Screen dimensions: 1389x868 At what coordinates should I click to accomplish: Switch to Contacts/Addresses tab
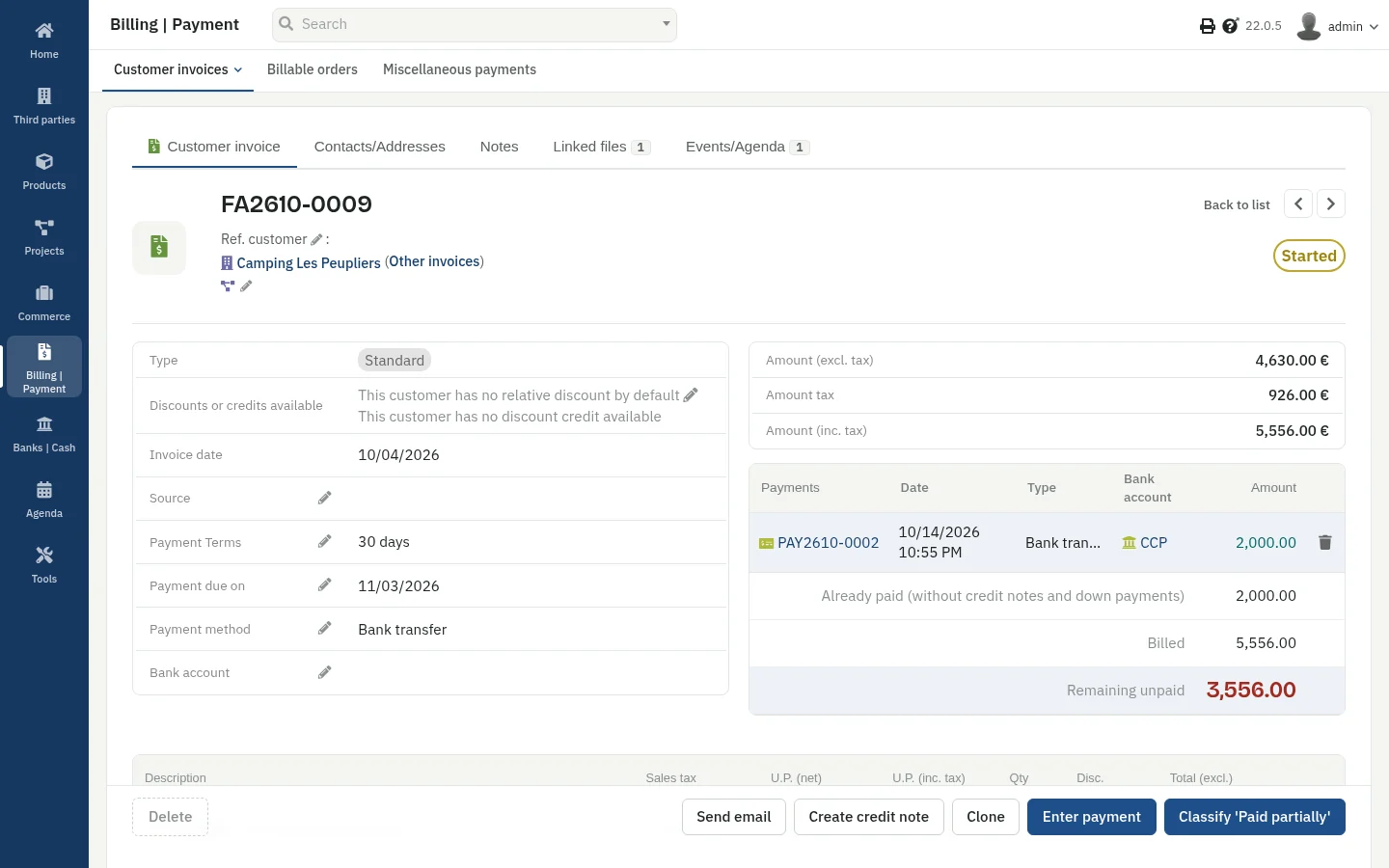380,147
